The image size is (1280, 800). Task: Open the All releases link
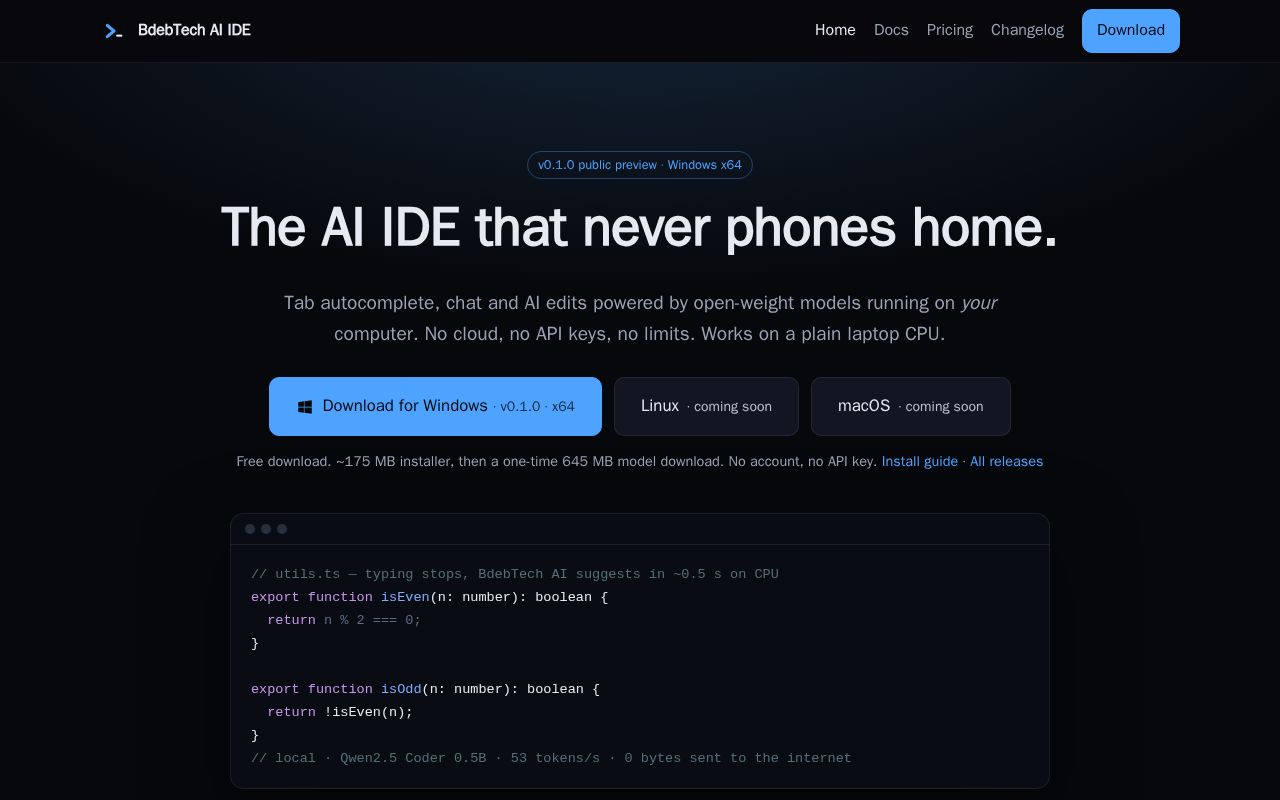coord(1006,461)
